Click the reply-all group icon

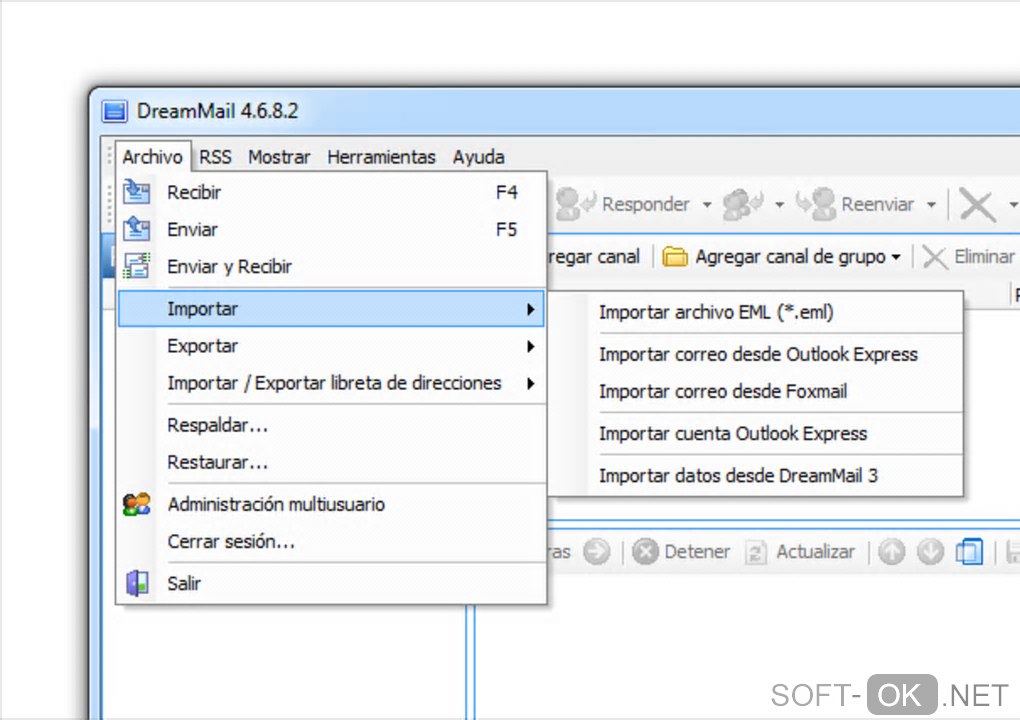click(x=742, y=204)
